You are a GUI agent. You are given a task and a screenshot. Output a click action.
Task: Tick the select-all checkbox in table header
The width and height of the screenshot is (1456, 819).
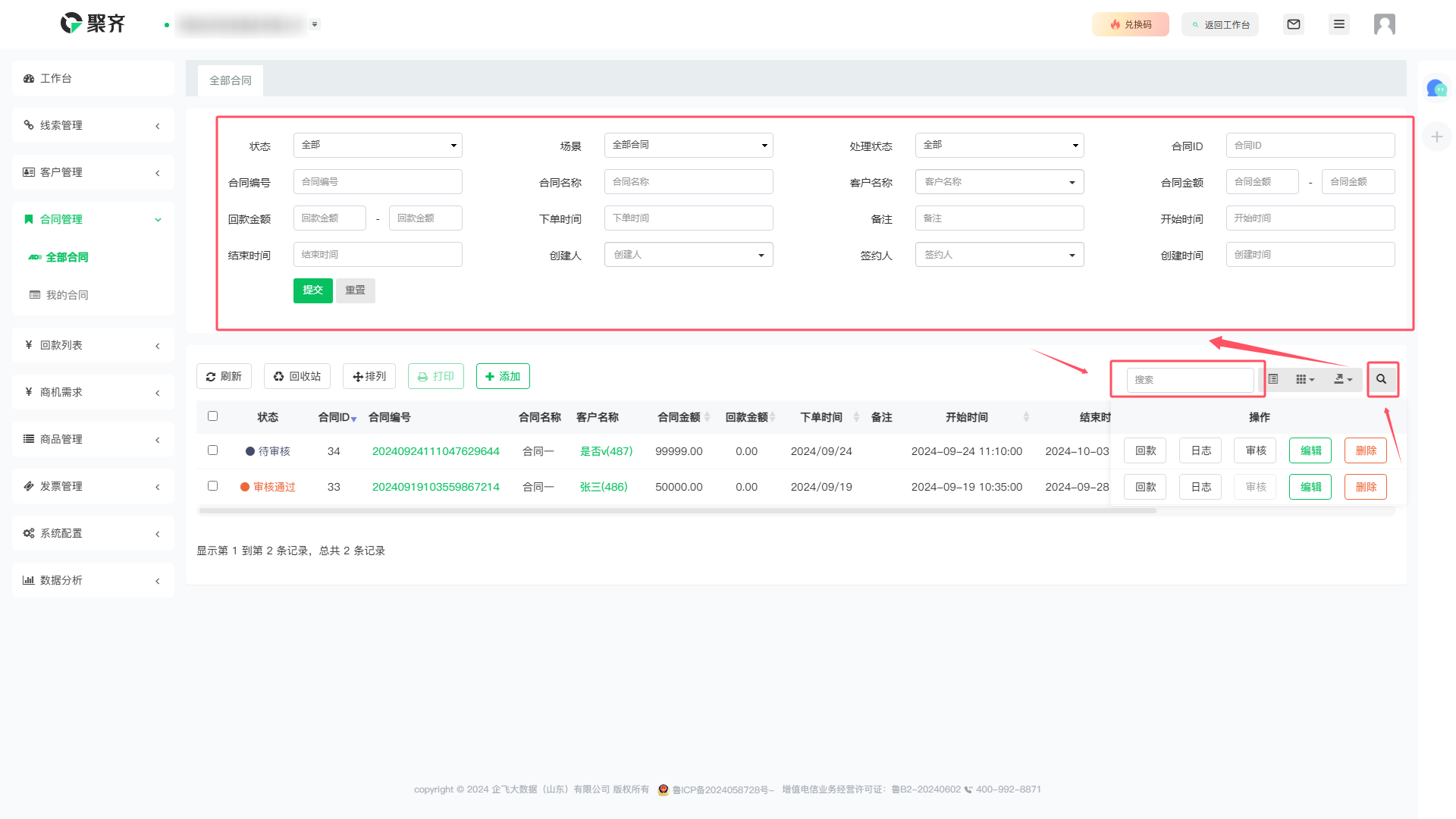click(212, 416)
